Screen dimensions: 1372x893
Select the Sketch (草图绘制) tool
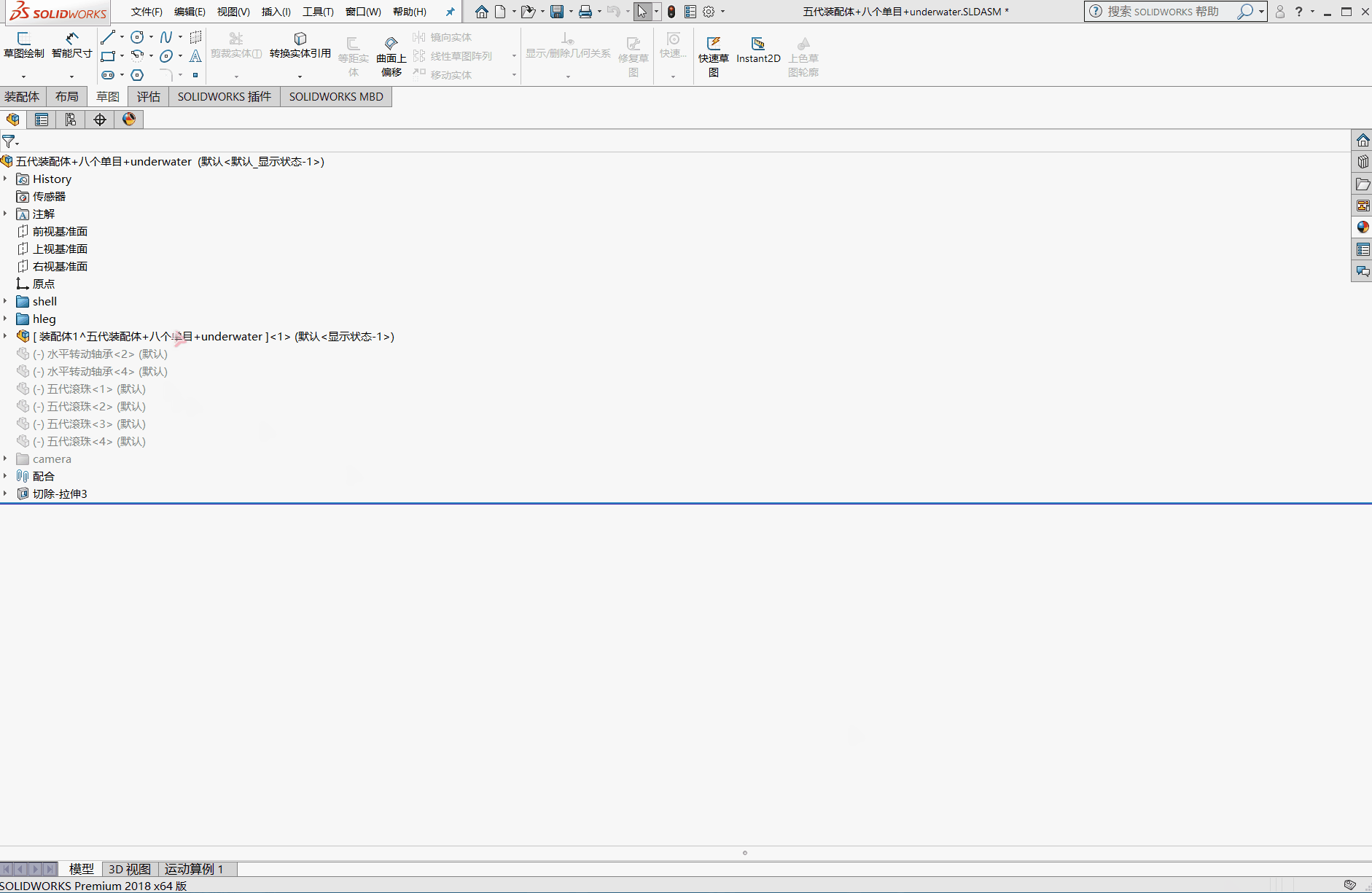(x=23, y=45)
